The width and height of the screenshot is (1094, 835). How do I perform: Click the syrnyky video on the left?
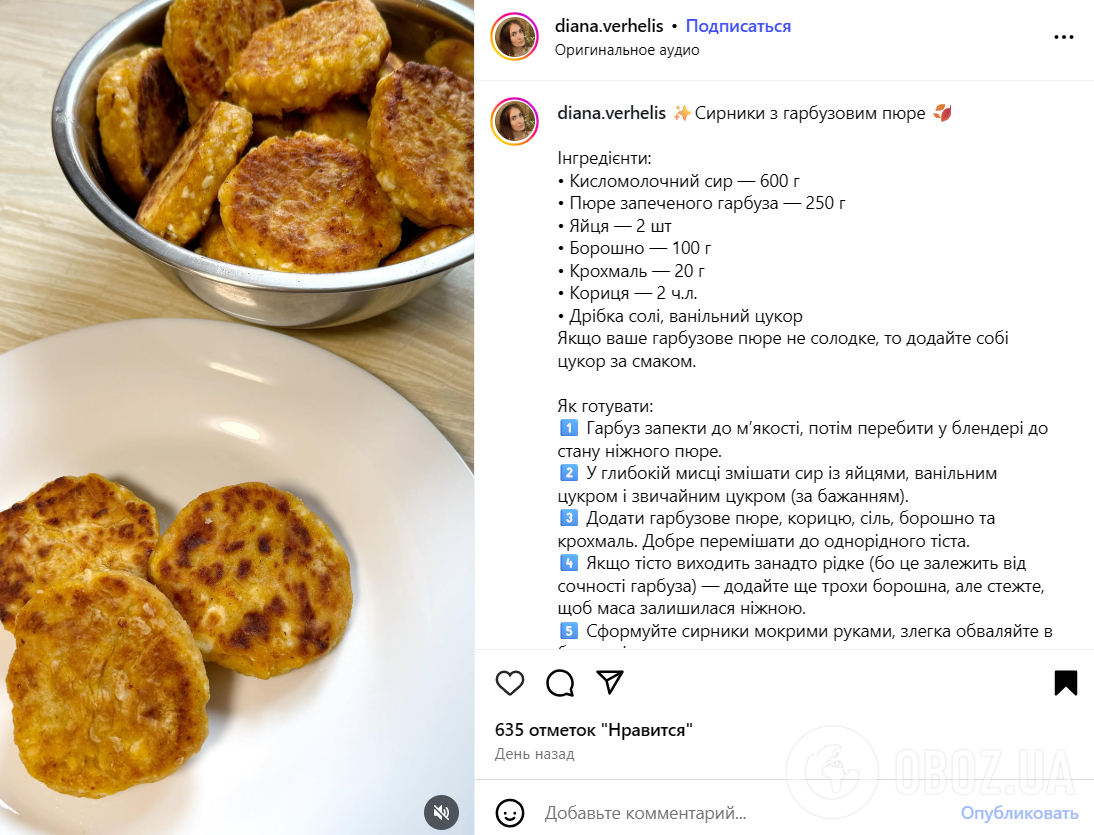(x=237, y=417)
